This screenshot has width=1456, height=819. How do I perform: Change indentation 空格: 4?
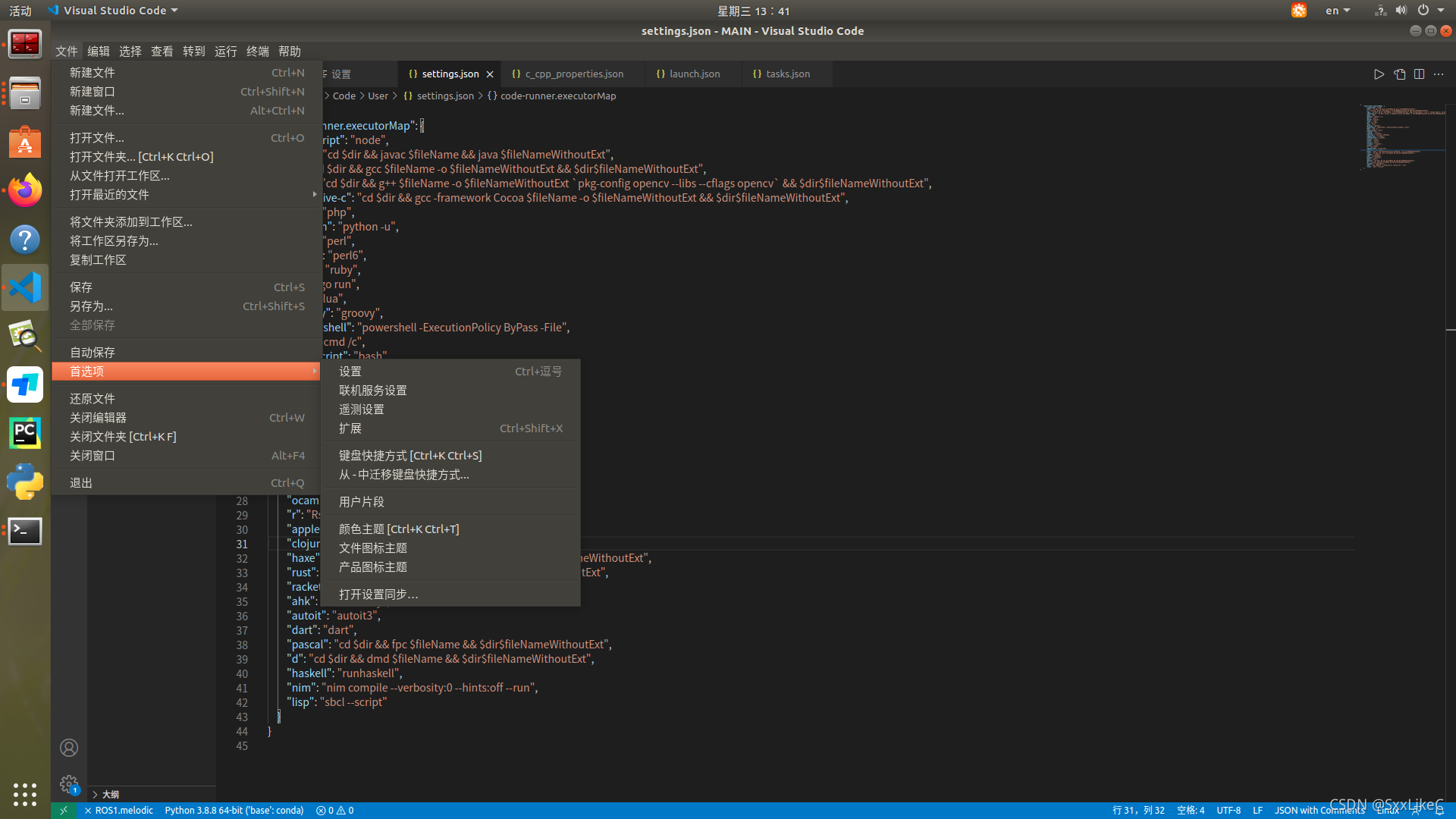(x=1191, y=811)
